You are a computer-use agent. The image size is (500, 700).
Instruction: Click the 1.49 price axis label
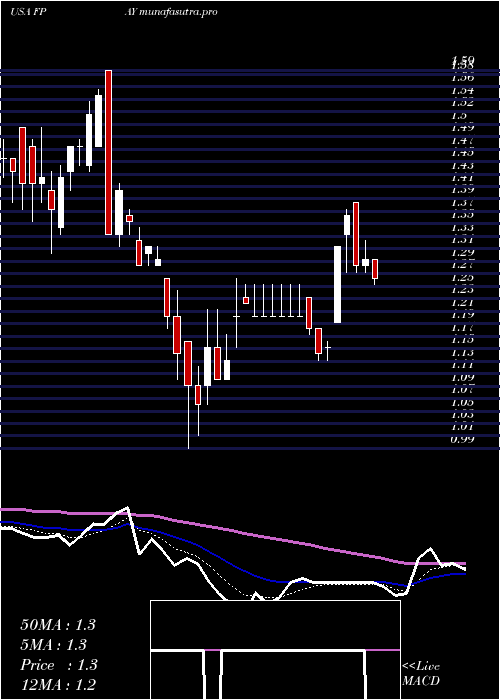click(462, 128)
